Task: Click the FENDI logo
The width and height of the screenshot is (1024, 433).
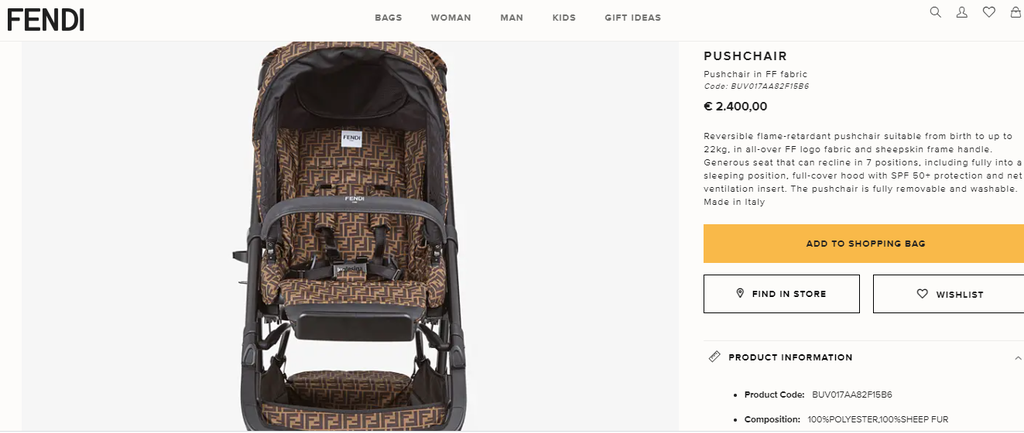Action: [x=46, y=18]
